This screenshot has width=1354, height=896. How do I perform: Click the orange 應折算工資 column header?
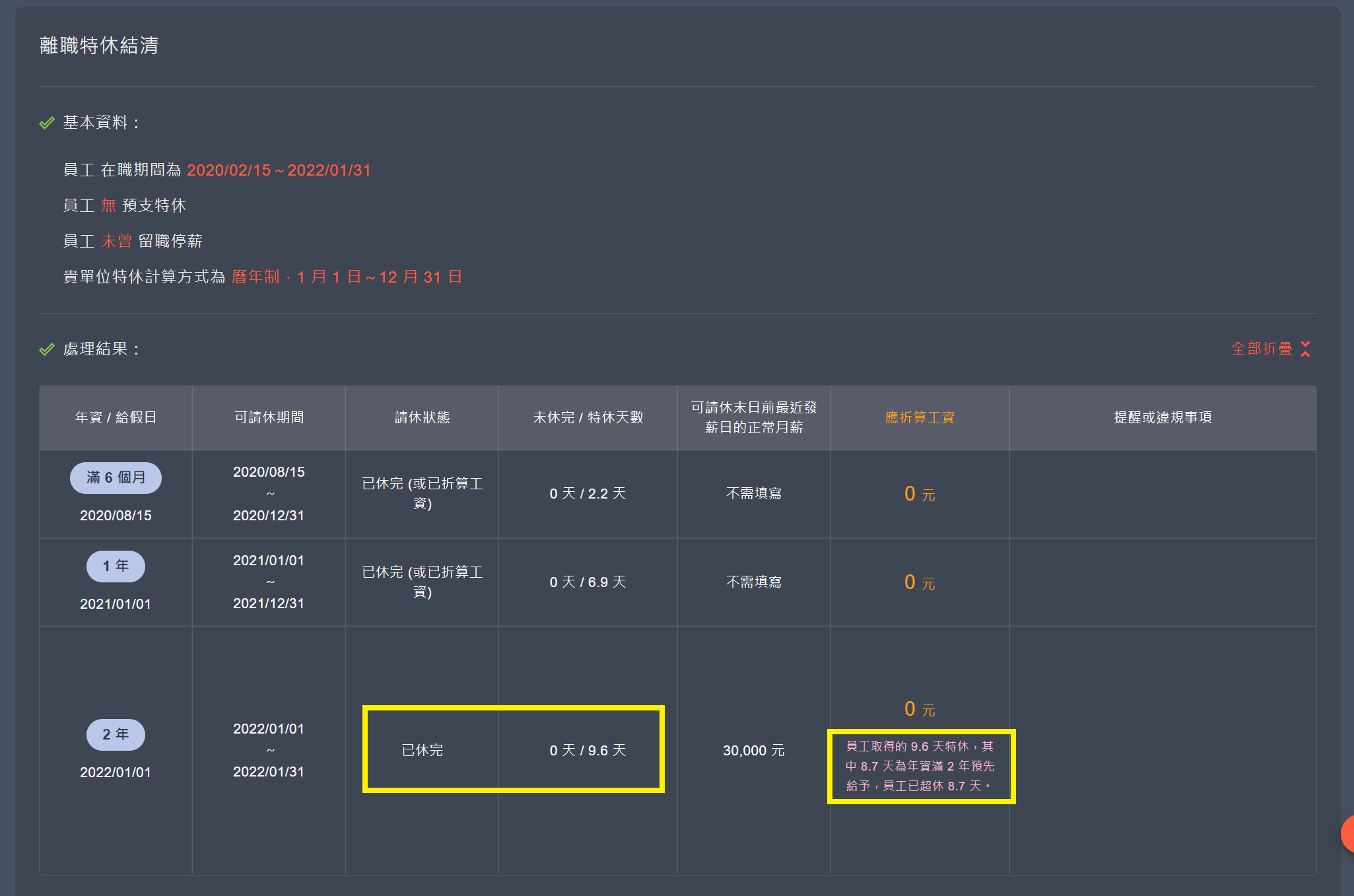pos(920,417)
